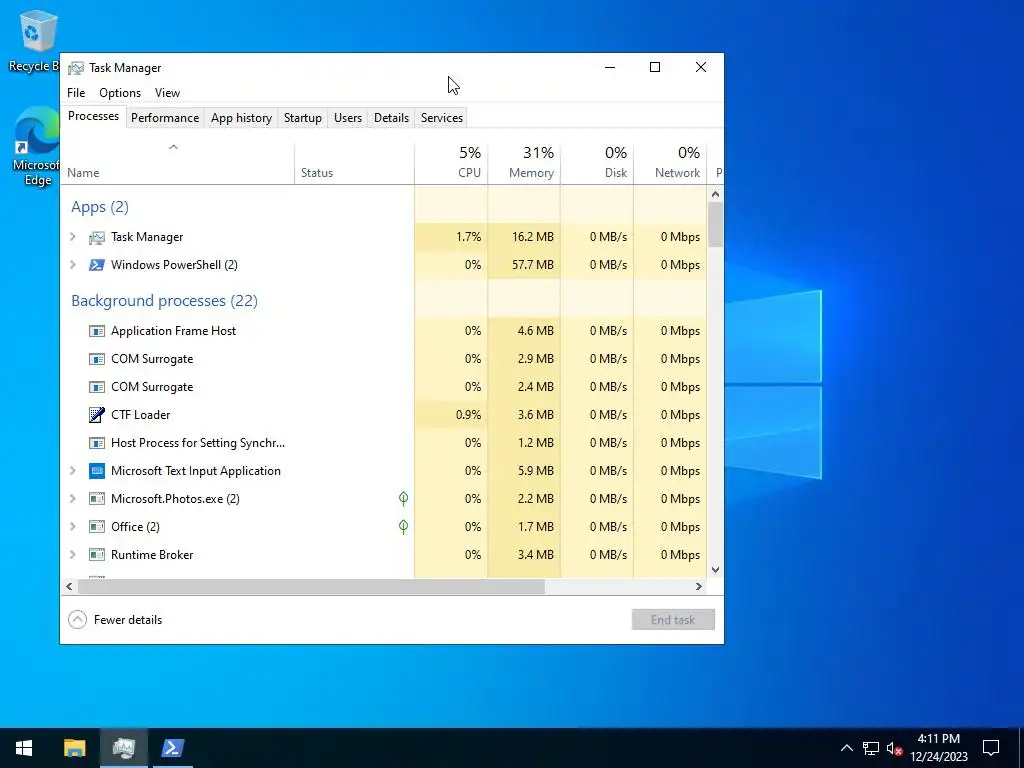Open the Windows Start menu

click(x=24, y=748)
